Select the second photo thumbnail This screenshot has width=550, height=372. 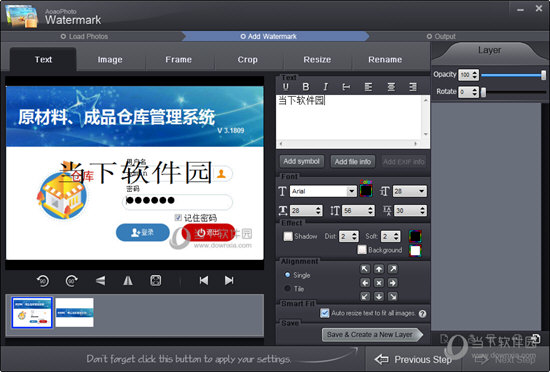(74, 312)
